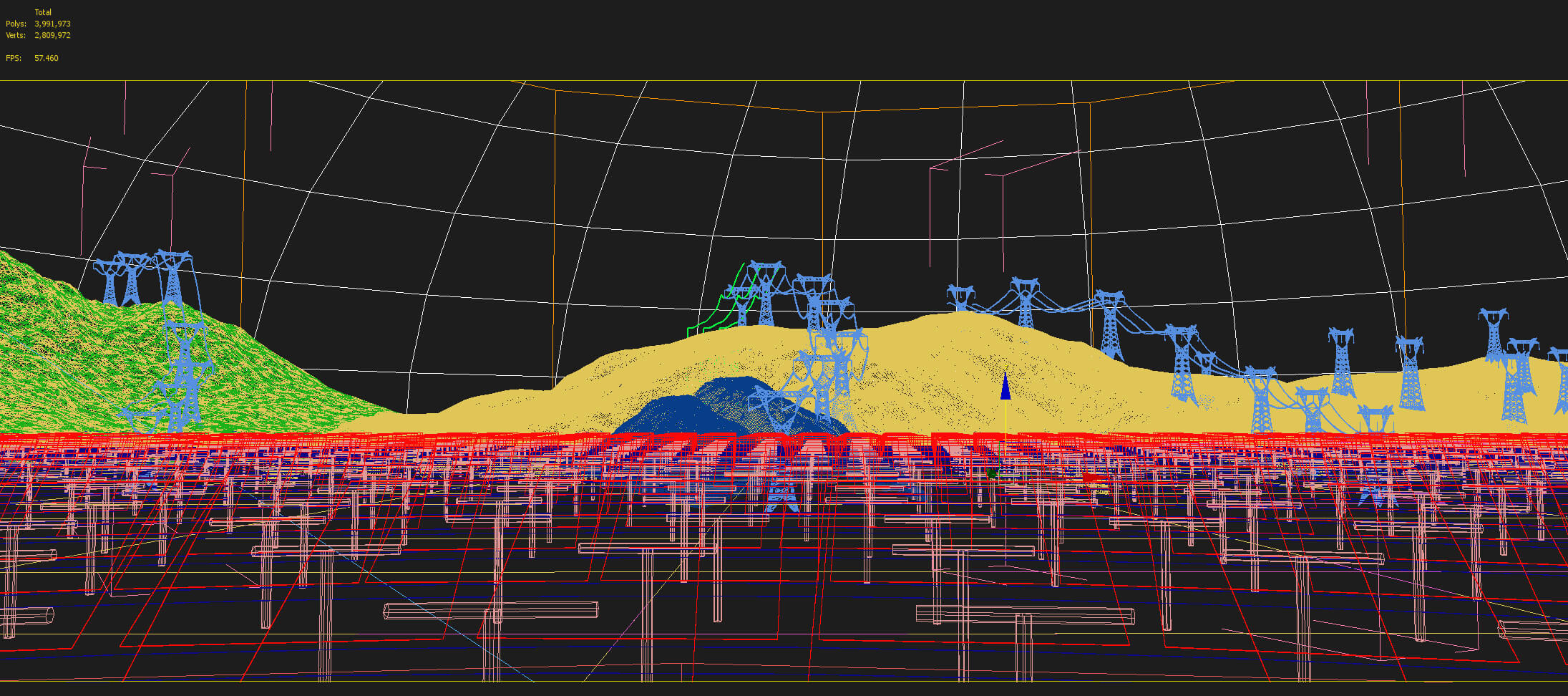Click the "Total" statistics header
This screenshot has height=696, width=1568.
click(43, 12)
